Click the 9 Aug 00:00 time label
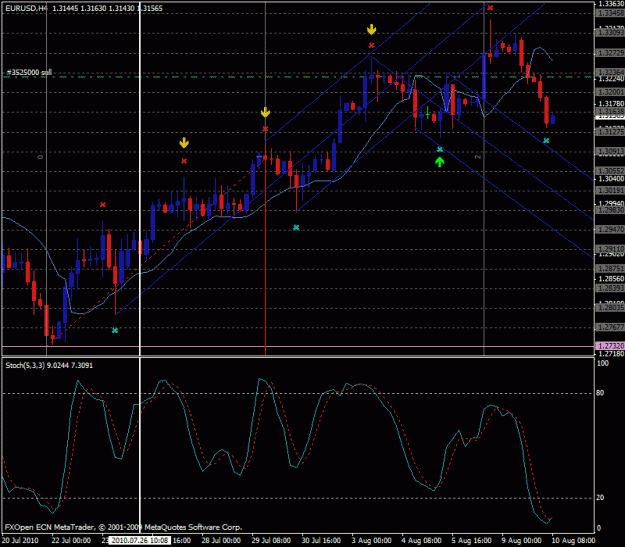 point(521,541)
